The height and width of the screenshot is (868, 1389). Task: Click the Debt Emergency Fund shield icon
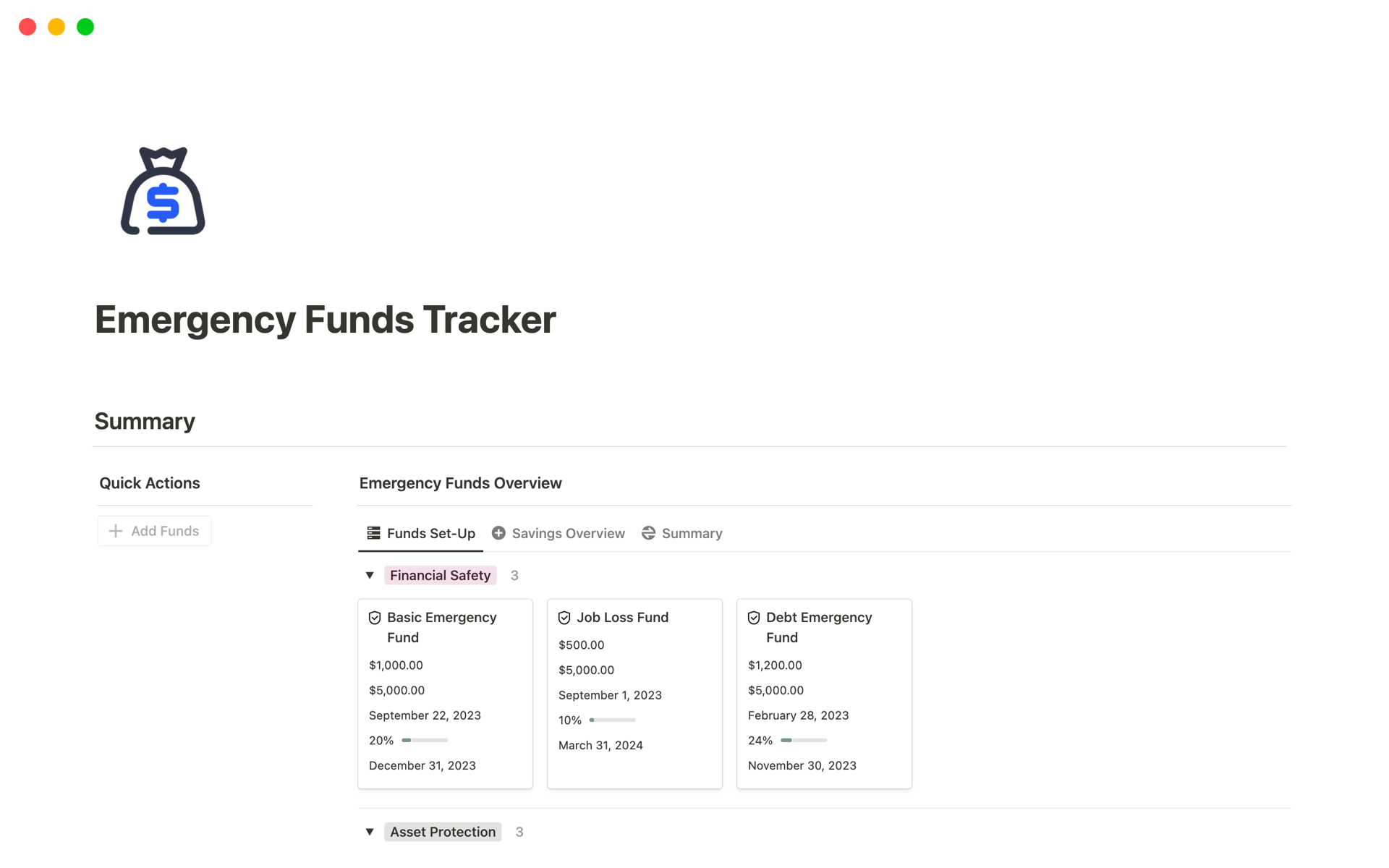click(x=754, y=618)
